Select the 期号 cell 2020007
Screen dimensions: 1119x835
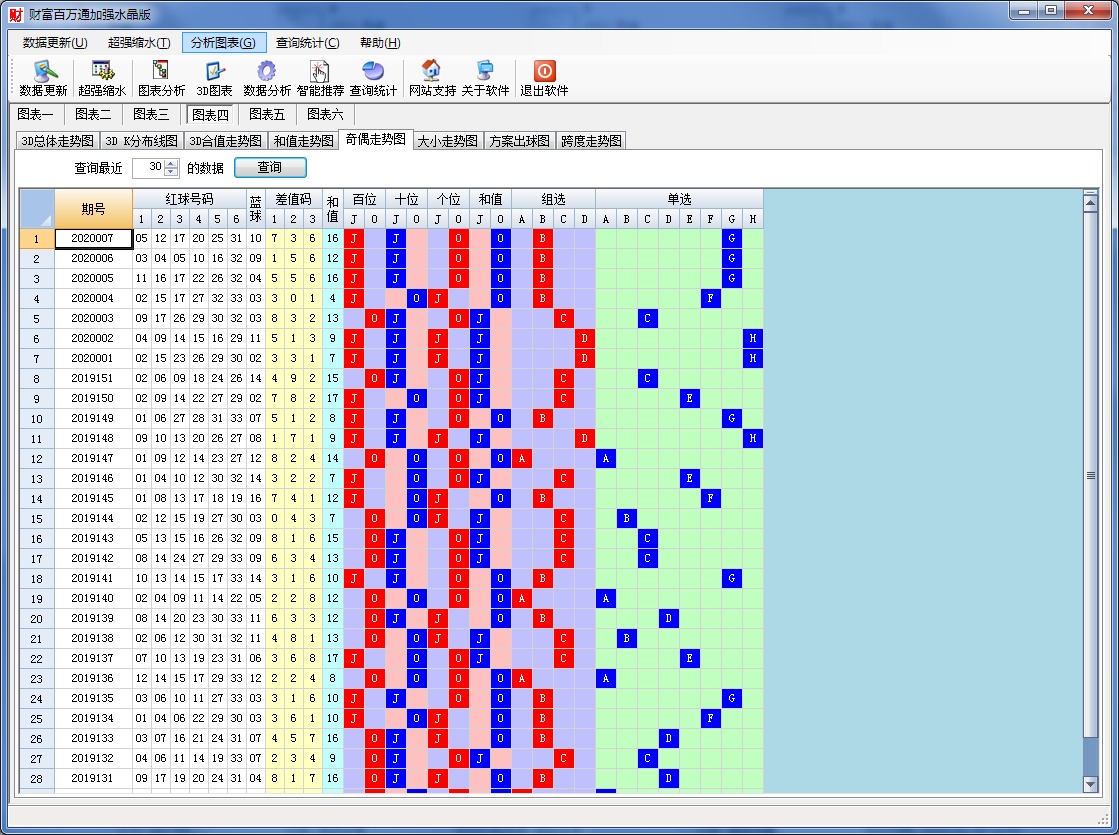pos(93,239)
